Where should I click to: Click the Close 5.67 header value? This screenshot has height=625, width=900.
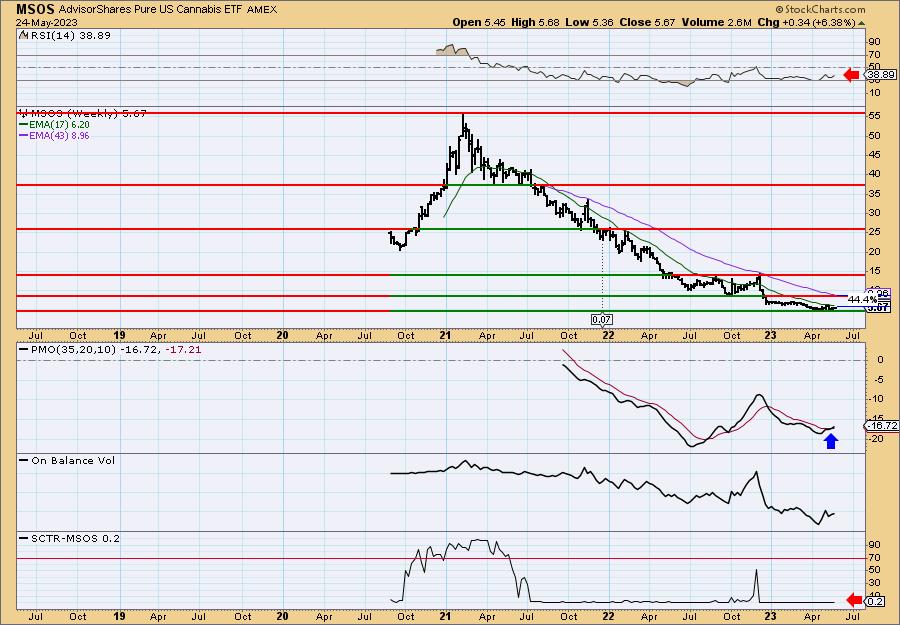[x=647, y=22]
